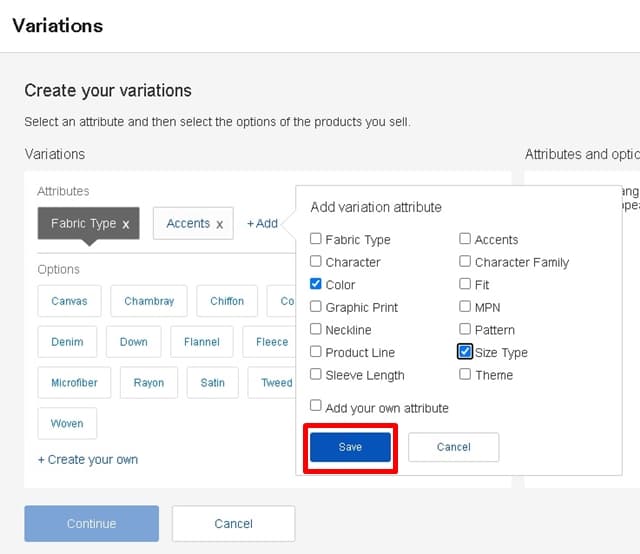Pick the Microfiber fabric option
The image size is (640, 554).
coord(73,383)
